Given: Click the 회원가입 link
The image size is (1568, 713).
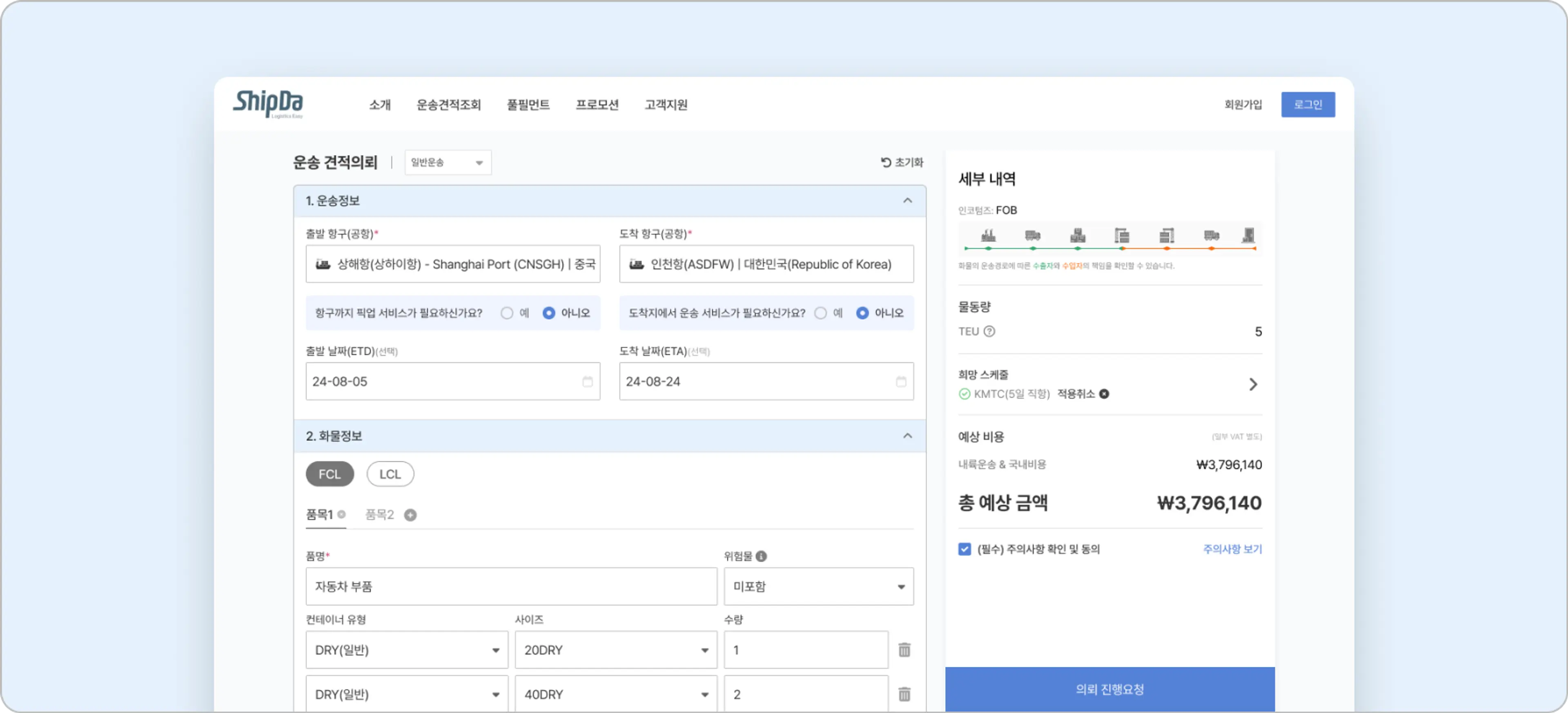Looking at the screenshot, I should [1243, 105].
